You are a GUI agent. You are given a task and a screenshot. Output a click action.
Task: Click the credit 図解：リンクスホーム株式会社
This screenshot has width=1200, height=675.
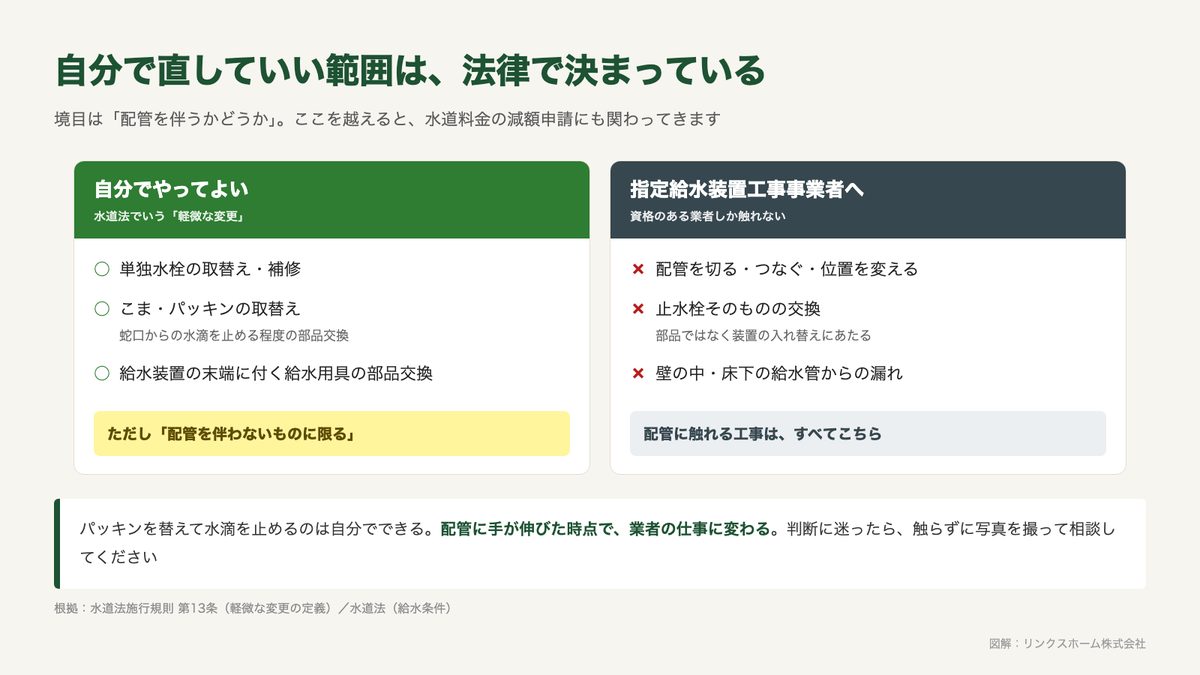pos(1067,644)
